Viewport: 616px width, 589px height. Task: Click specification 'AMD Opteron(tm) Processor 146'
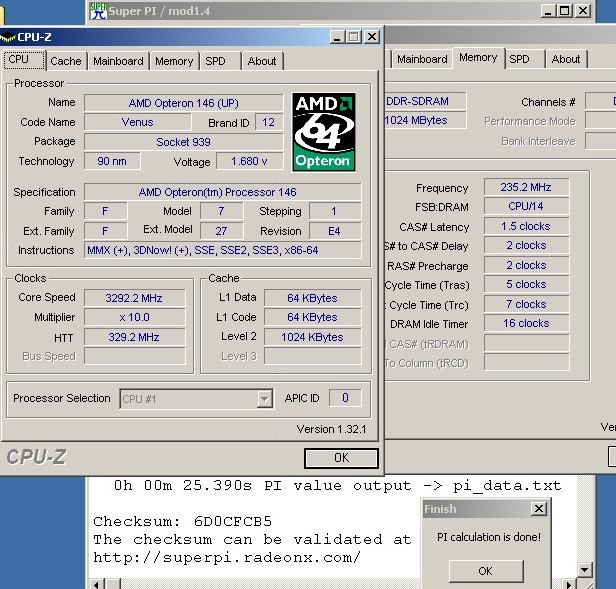222,192
